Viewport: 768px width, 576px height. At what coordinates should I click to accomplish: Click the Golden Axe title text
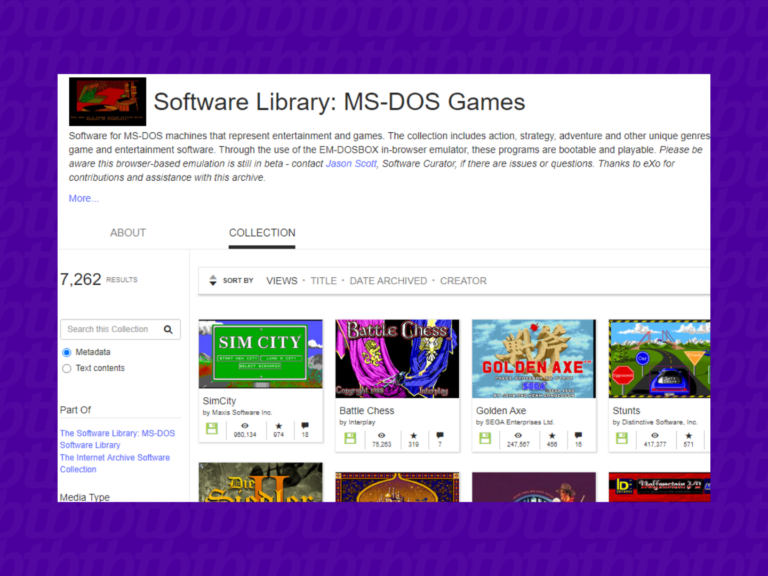click(501, 410)
